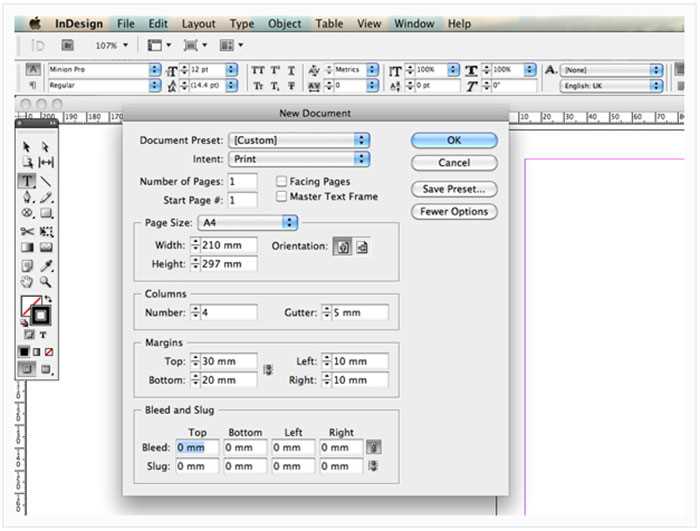Select the Gap tool
Image resolution: width=700 pixels, height=531 pixels.
[46, 162]
